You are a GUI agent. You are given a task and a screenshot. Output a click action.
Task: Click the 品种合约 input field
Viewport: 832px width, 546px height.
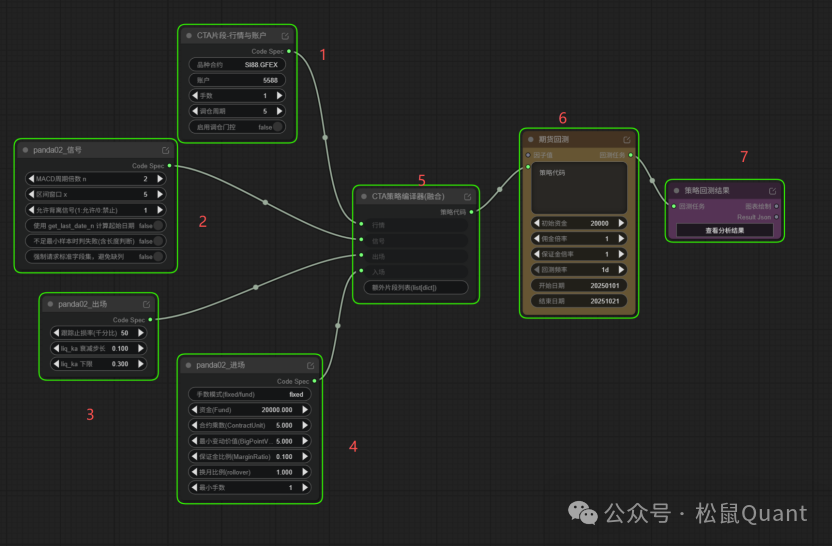coord(237,64)
